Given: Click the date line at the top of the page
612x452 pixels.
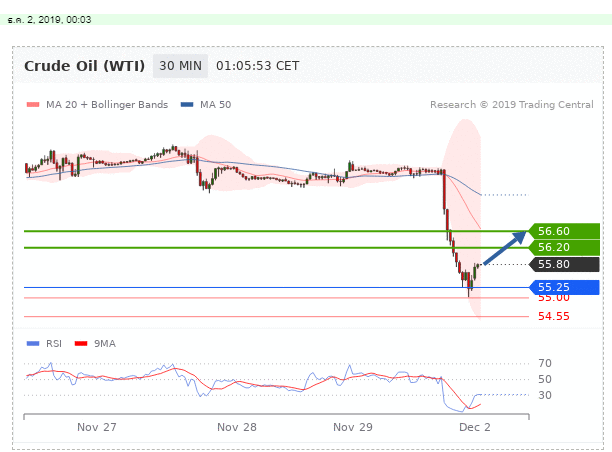Looking at the screenshot, I should pyautogui.click(x=49, y=20).
